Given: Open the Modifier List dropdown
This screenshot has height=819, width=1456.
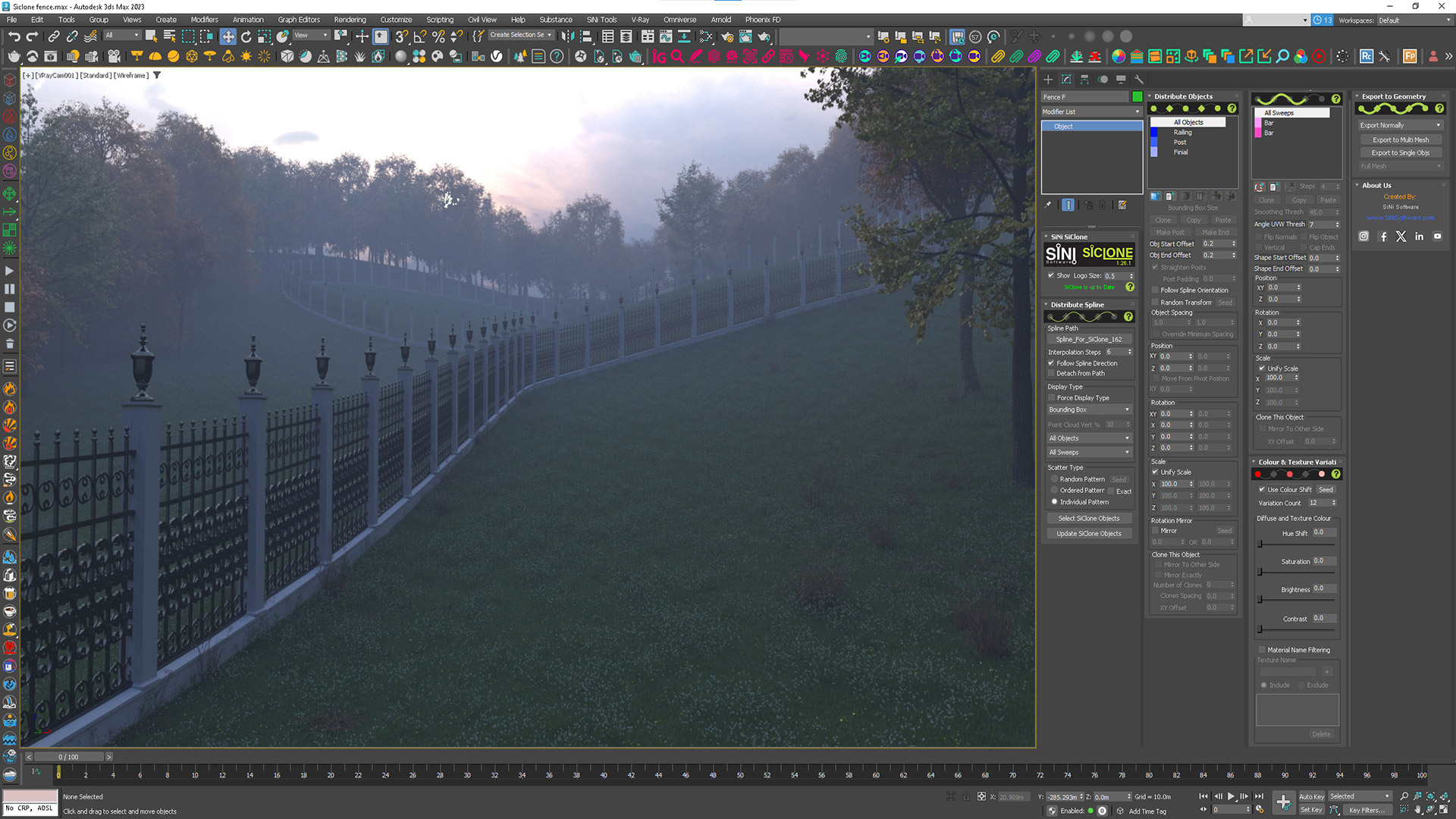Looking at the screenshot, I should click(1091, 111).
